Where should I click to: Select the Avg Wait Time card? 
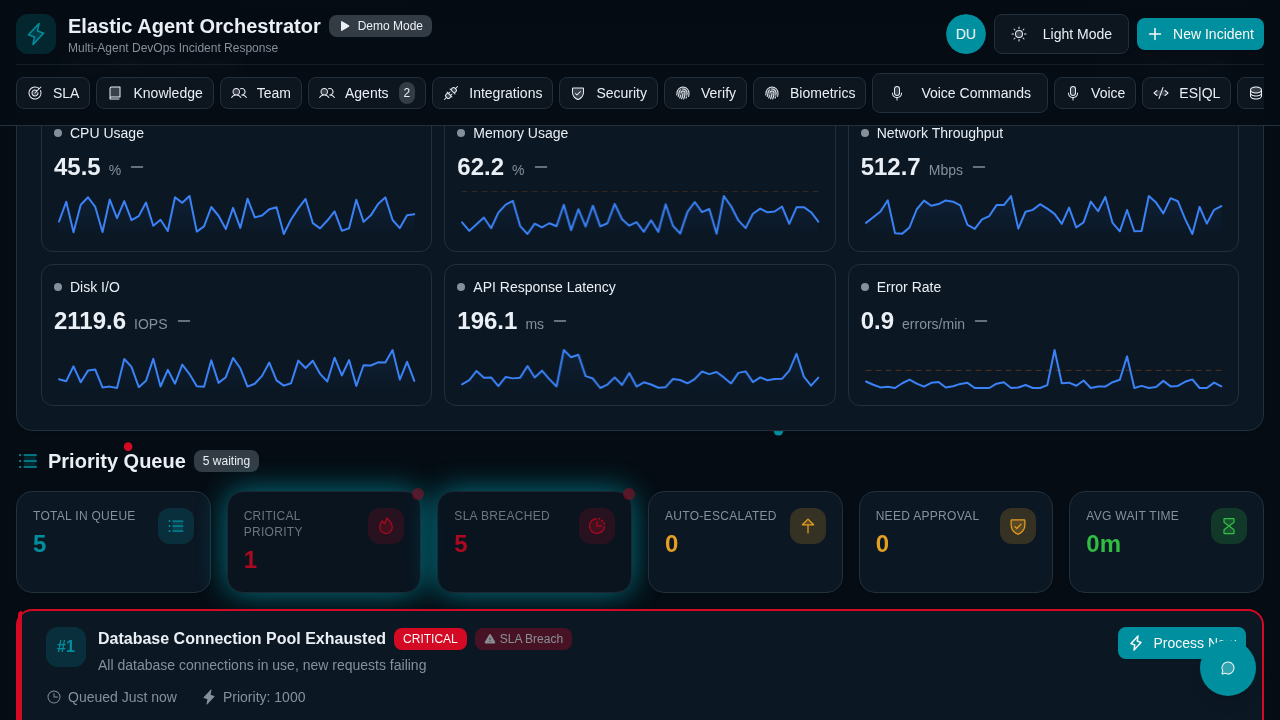[x=1166, y=542]
